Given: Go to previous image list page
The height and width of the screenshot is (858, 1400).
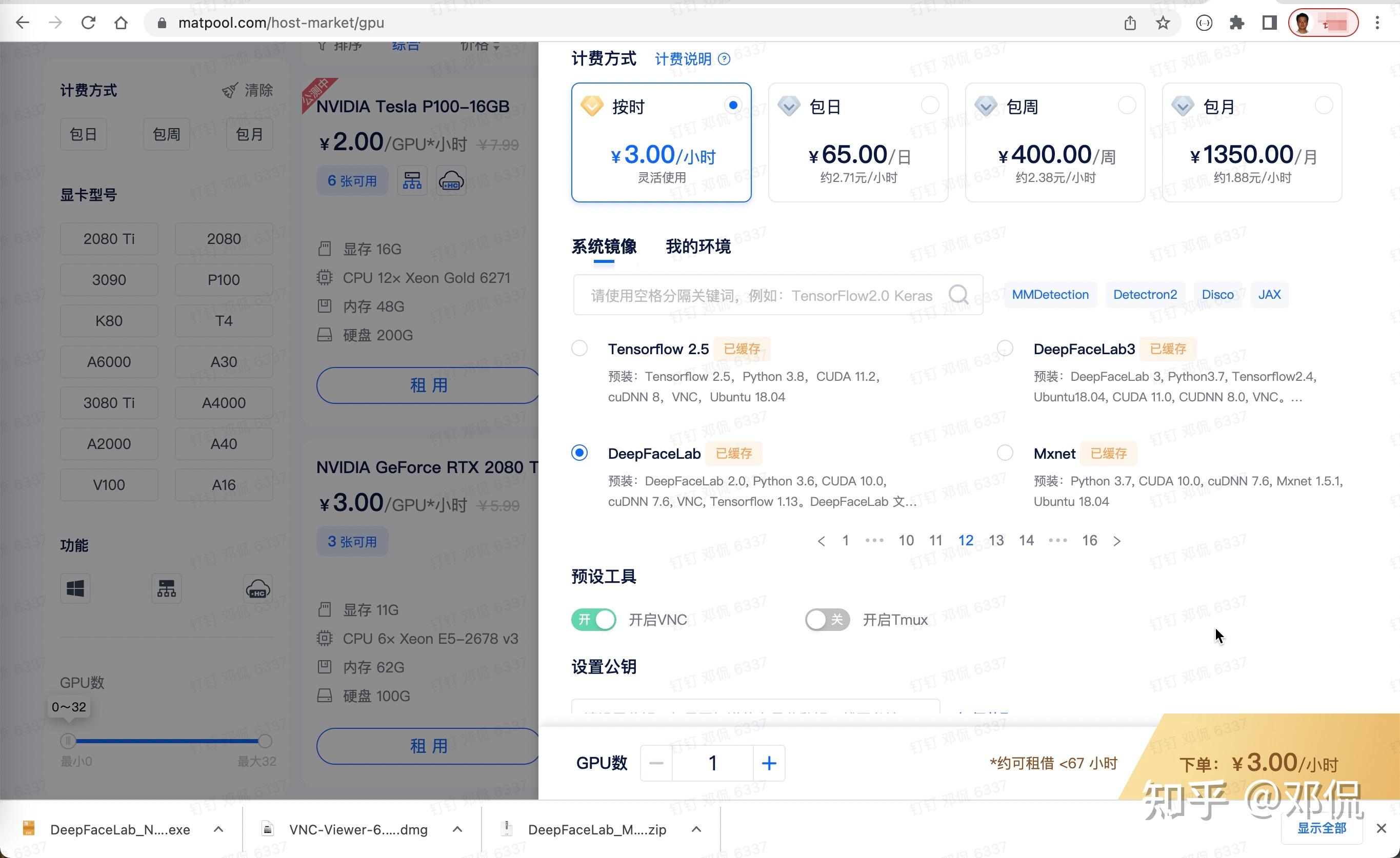Looking at the screenshot, I should point(821,541).
